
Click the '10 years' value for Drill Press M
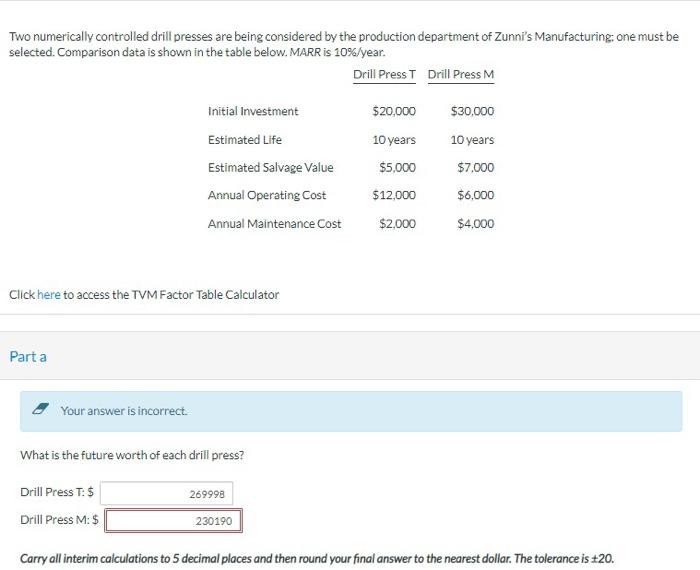click(x=472, y=140)
